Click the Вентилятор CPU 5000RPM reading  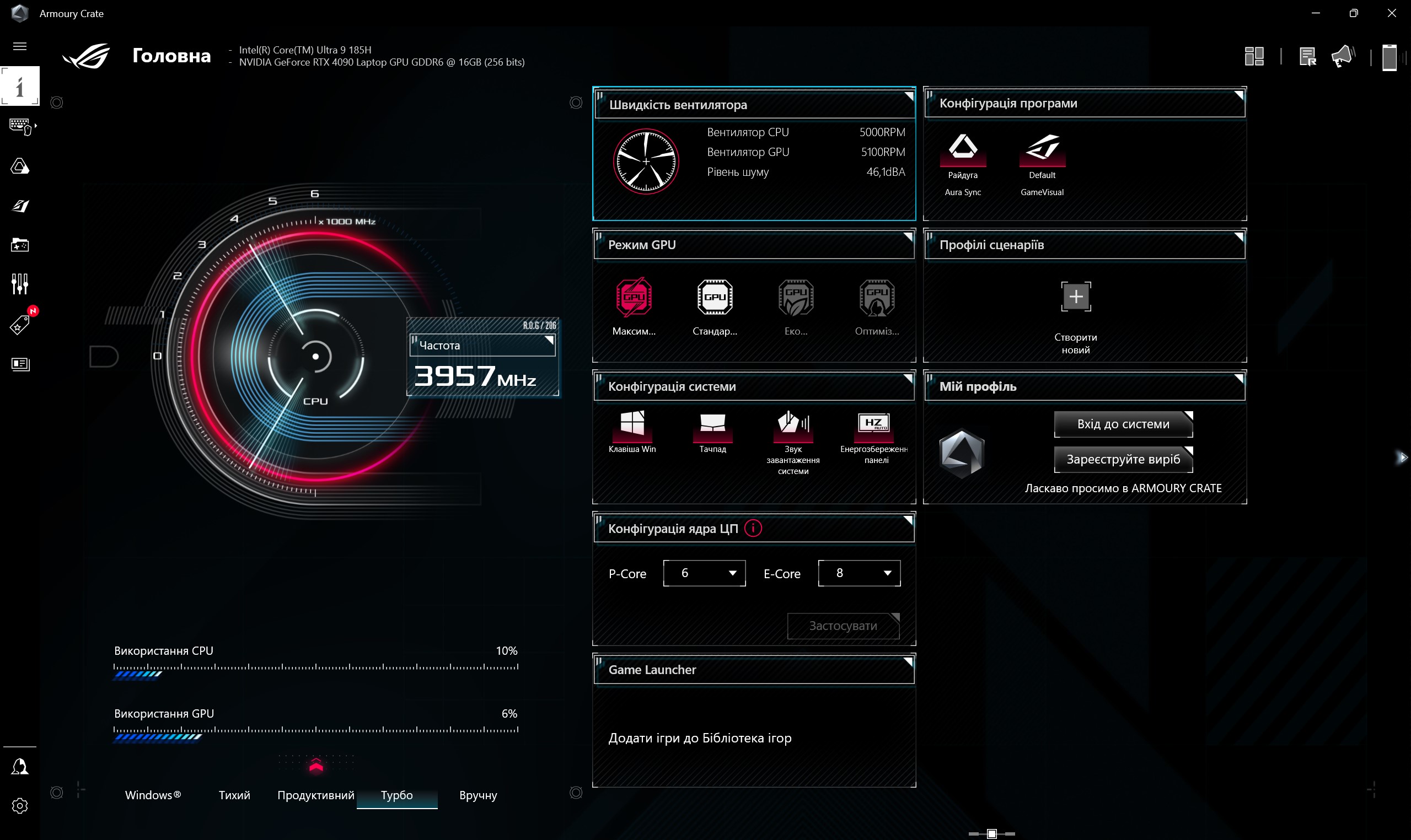(x=806, y=132)
